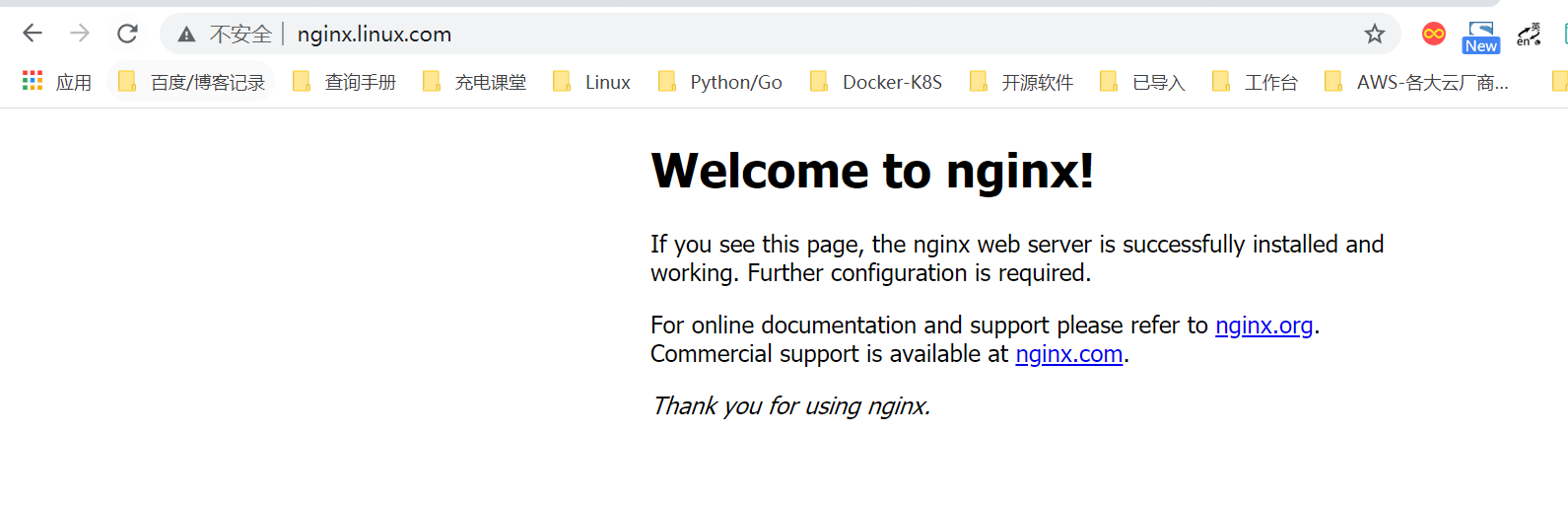Viewport: 1568px width, 507px height.
Task: Reload the nginx.linux.com page
Action: pyautogui.click(x=127, y=34)
